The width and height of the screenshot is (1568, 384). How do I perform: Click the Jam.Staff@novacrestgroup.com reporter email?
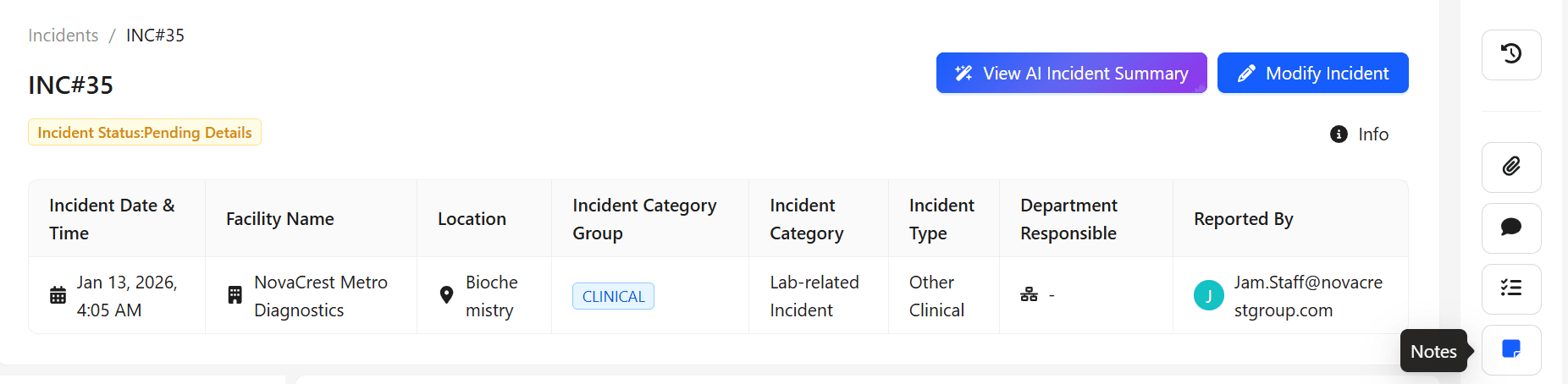pyautogui.click(x=1307, y=296)
